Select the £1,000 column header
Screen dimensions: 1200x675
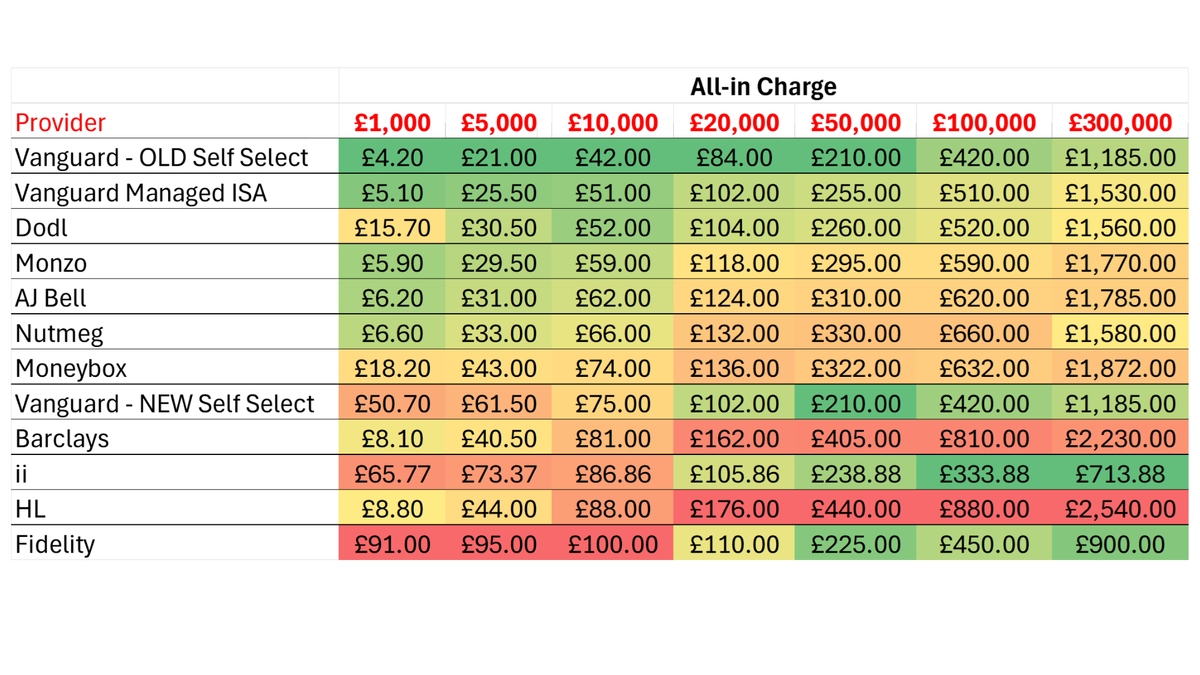(x=393, y=122)
